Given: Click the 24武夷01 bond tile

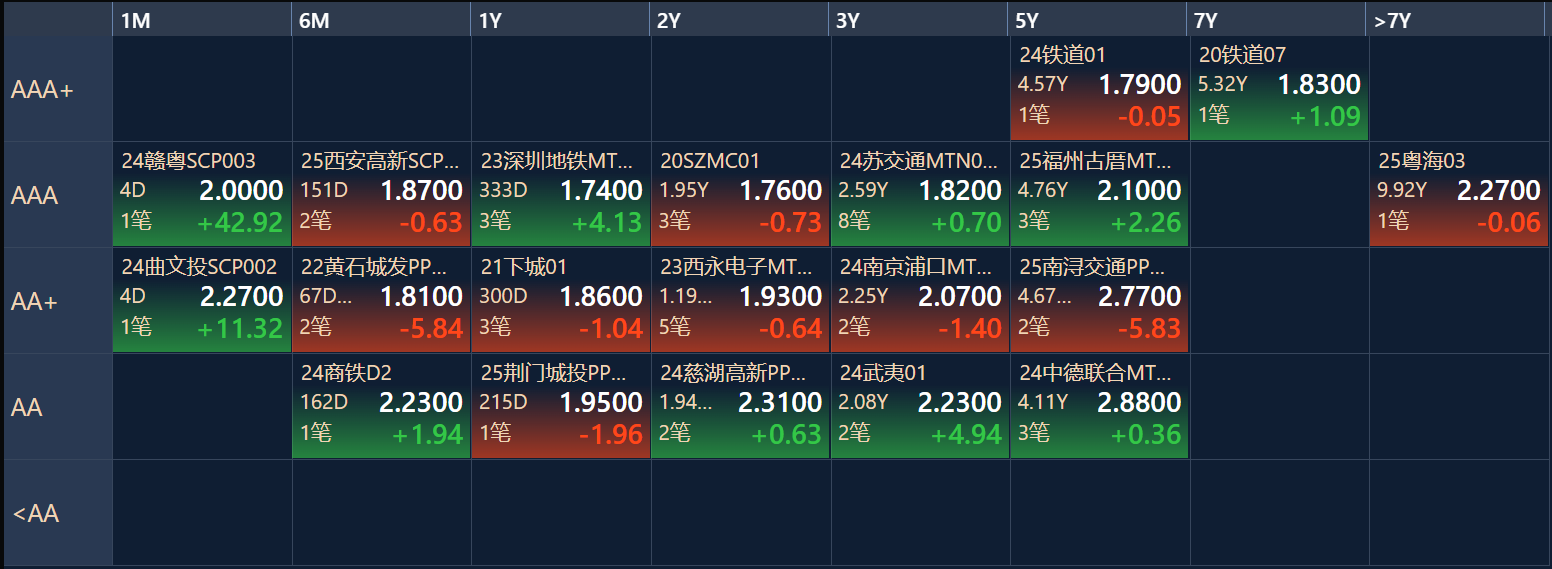Looking at the screenshot, I should coord(919,408).
